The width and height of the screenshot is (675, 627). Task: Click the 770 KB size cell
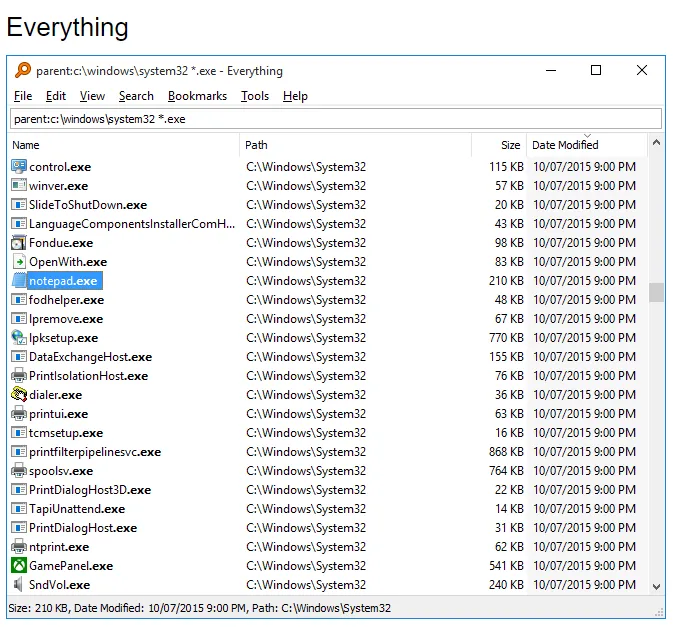point(506,338)
